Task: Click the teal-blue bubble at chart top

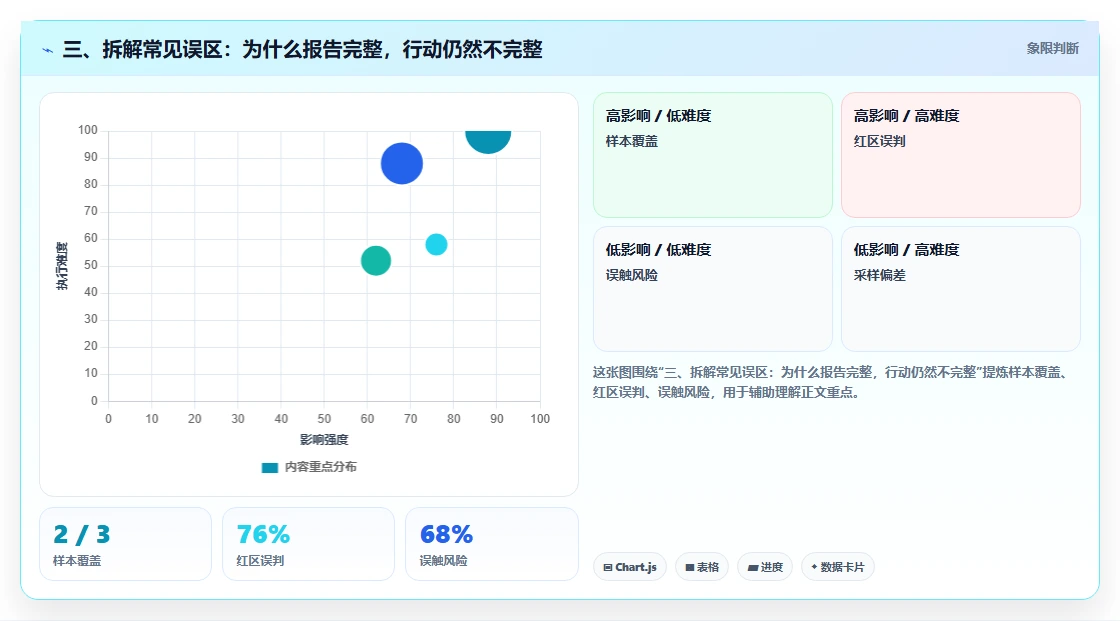Action: tap(488, 141)
